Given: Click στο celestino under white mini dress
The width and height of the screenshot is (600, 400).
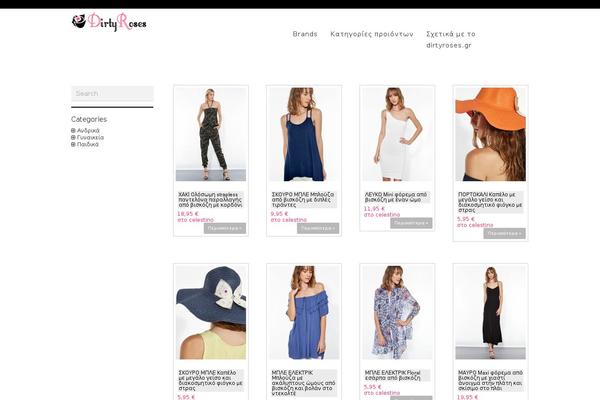Looking at the screenshot, I should (382, 215).
